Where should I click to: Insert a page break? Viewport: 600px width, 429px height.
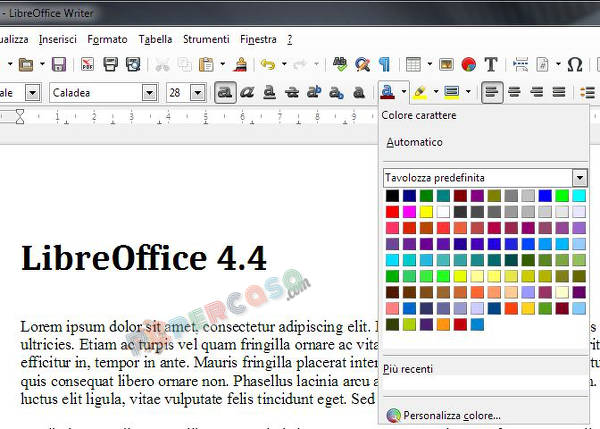pyautogui.click(x=520, y=64)
